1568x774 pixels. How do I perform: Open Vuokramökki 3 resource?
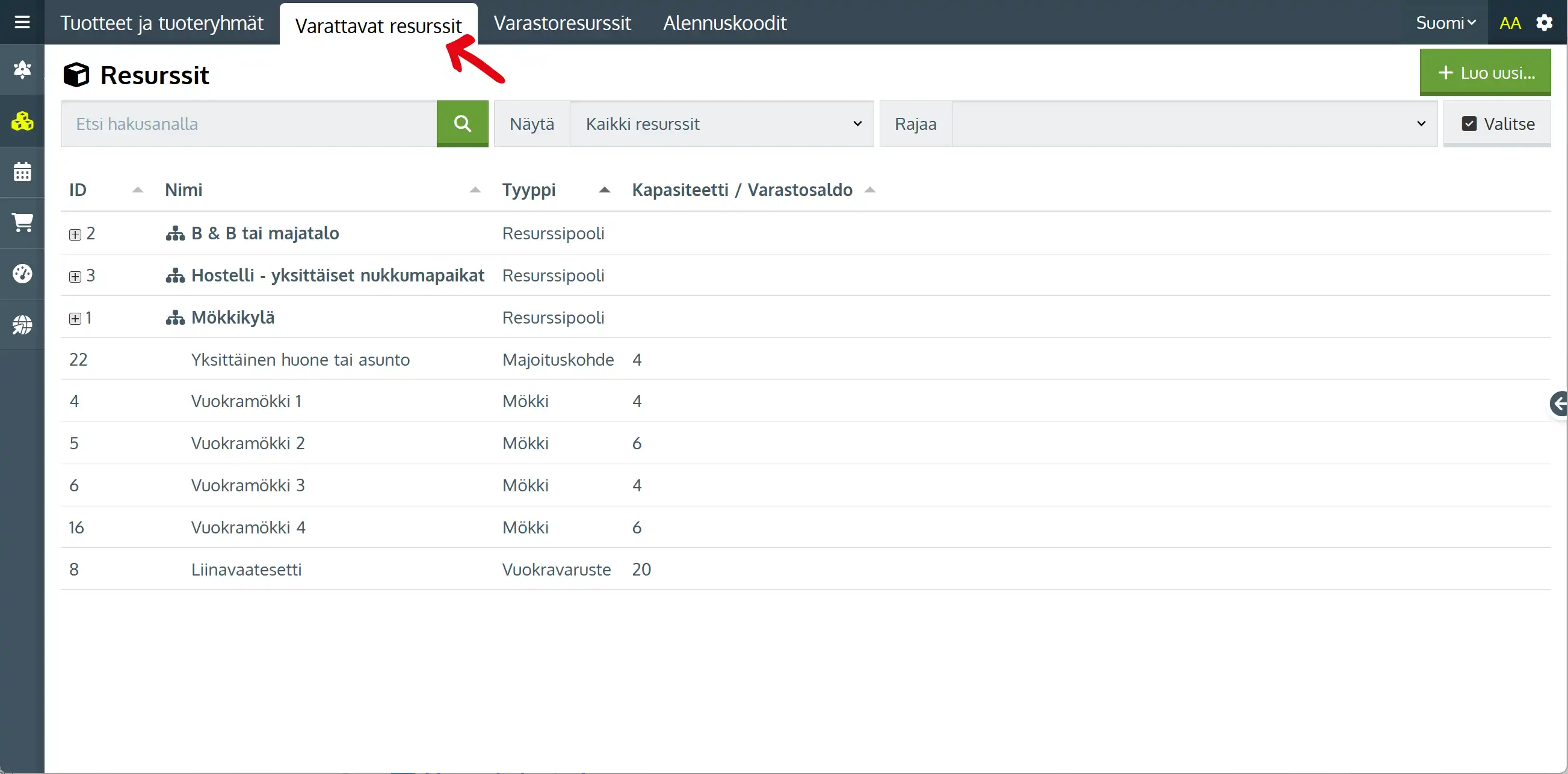click(x=248, y=485)
